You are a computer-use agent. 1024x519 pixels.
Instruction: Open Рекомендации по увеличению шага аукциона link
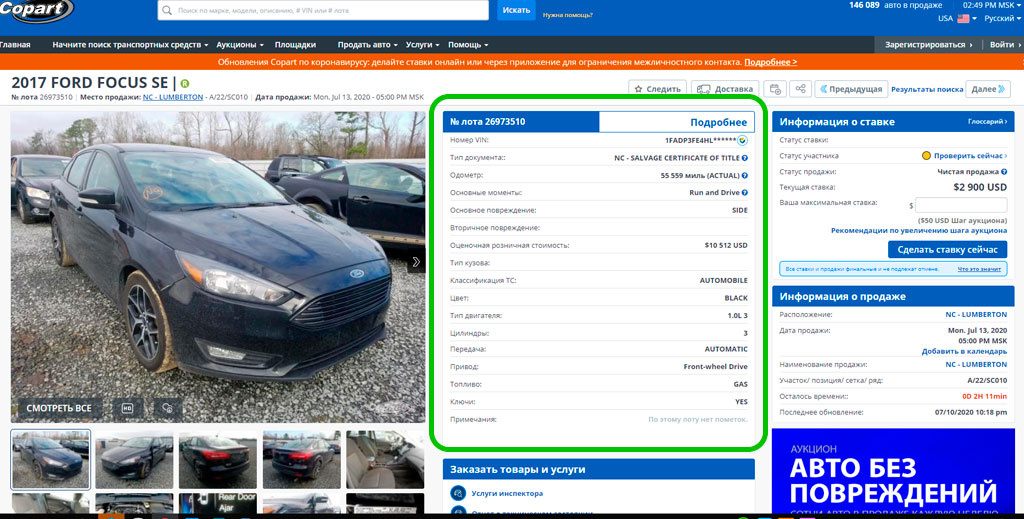[919, 230]
